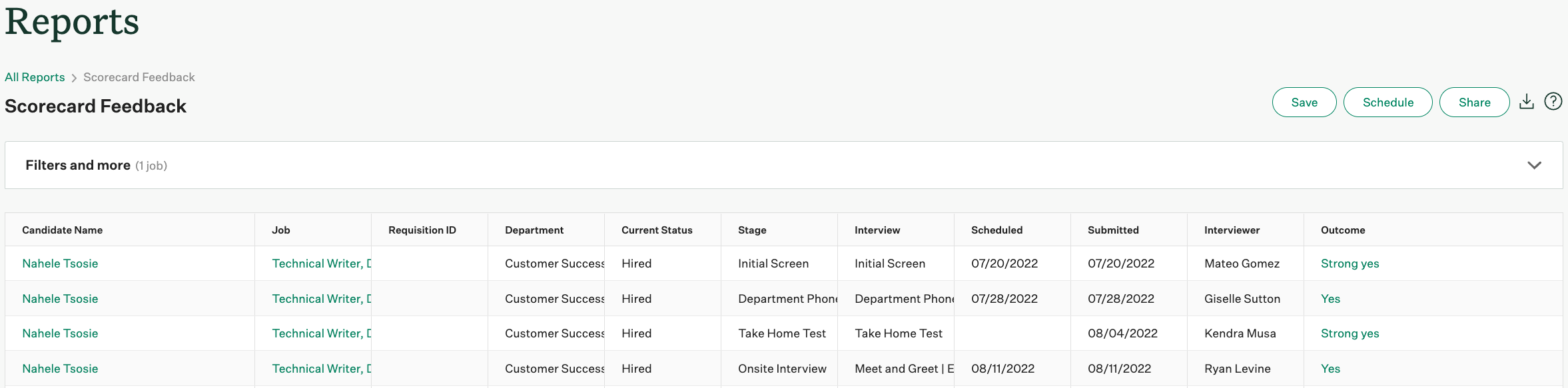Click the Reports page heading
The image size is (1568, 388).
pos(72,21)
